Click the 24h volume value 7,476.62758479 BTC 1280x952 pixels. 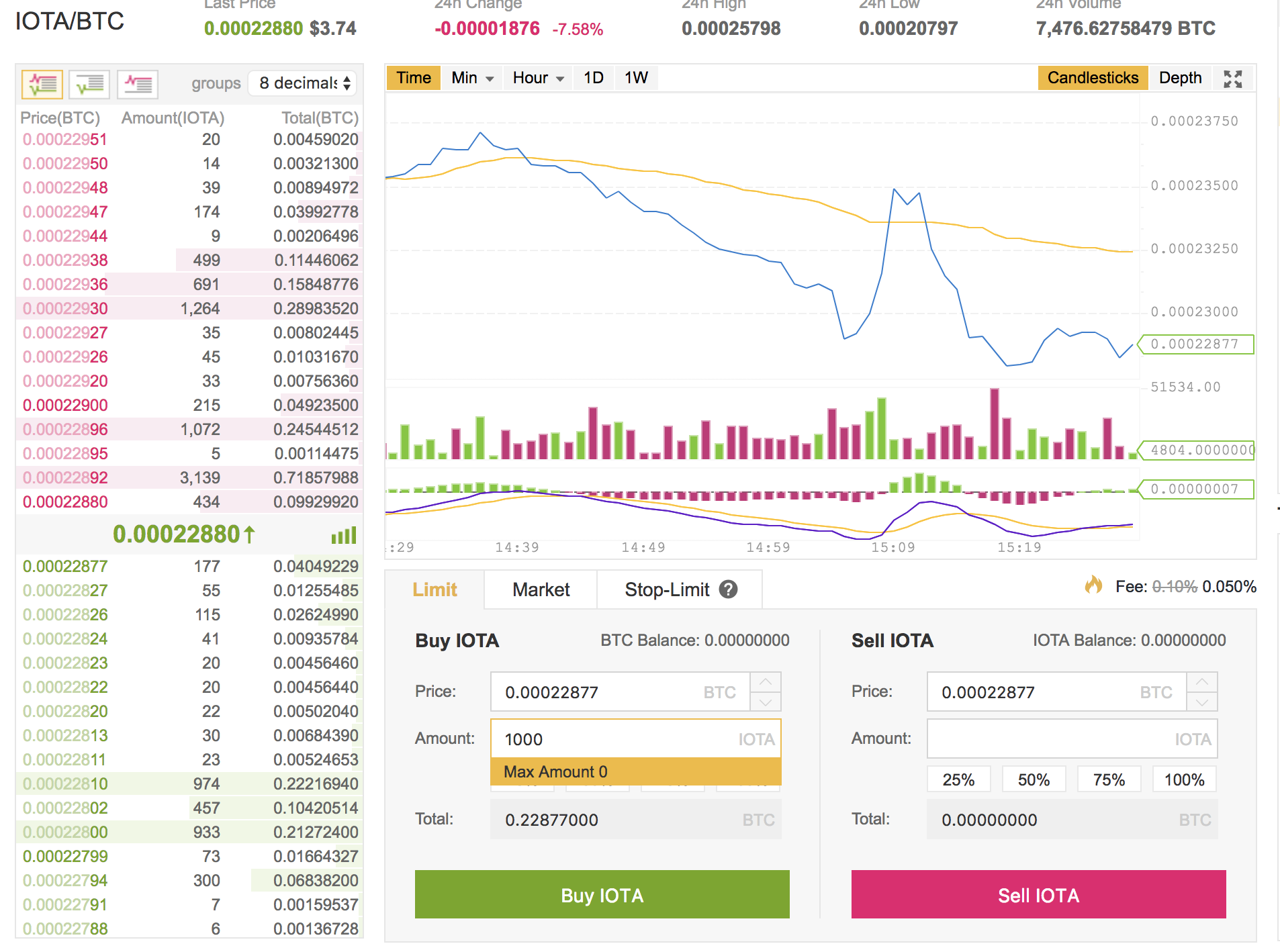coord(1126,29)
